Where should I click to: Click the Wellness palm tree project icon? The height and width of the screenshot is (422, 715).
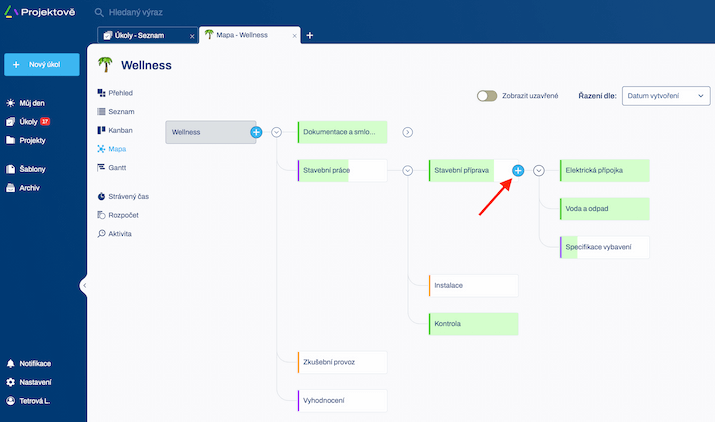(x=105, y=65)
